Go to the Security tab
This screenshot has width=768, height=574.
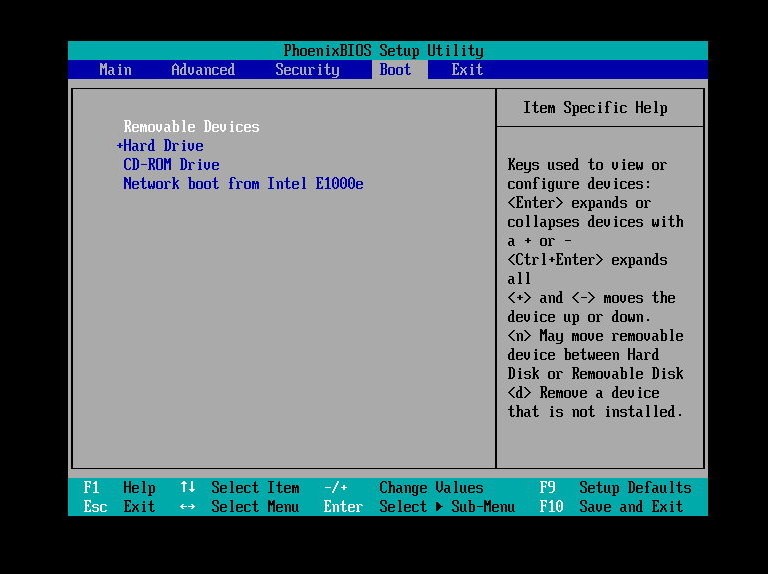pos(307,70)
